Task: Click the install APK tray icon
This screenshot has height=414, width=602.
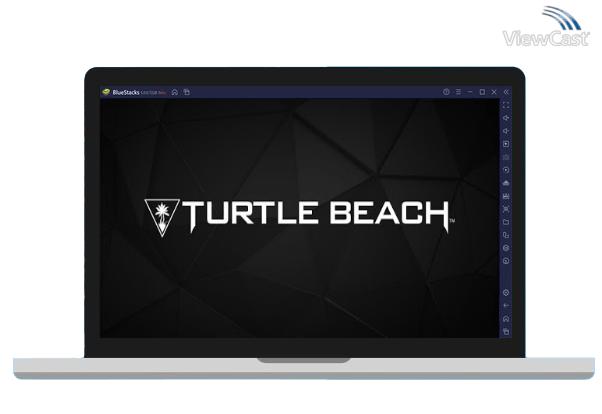Action: pos(506,183)
